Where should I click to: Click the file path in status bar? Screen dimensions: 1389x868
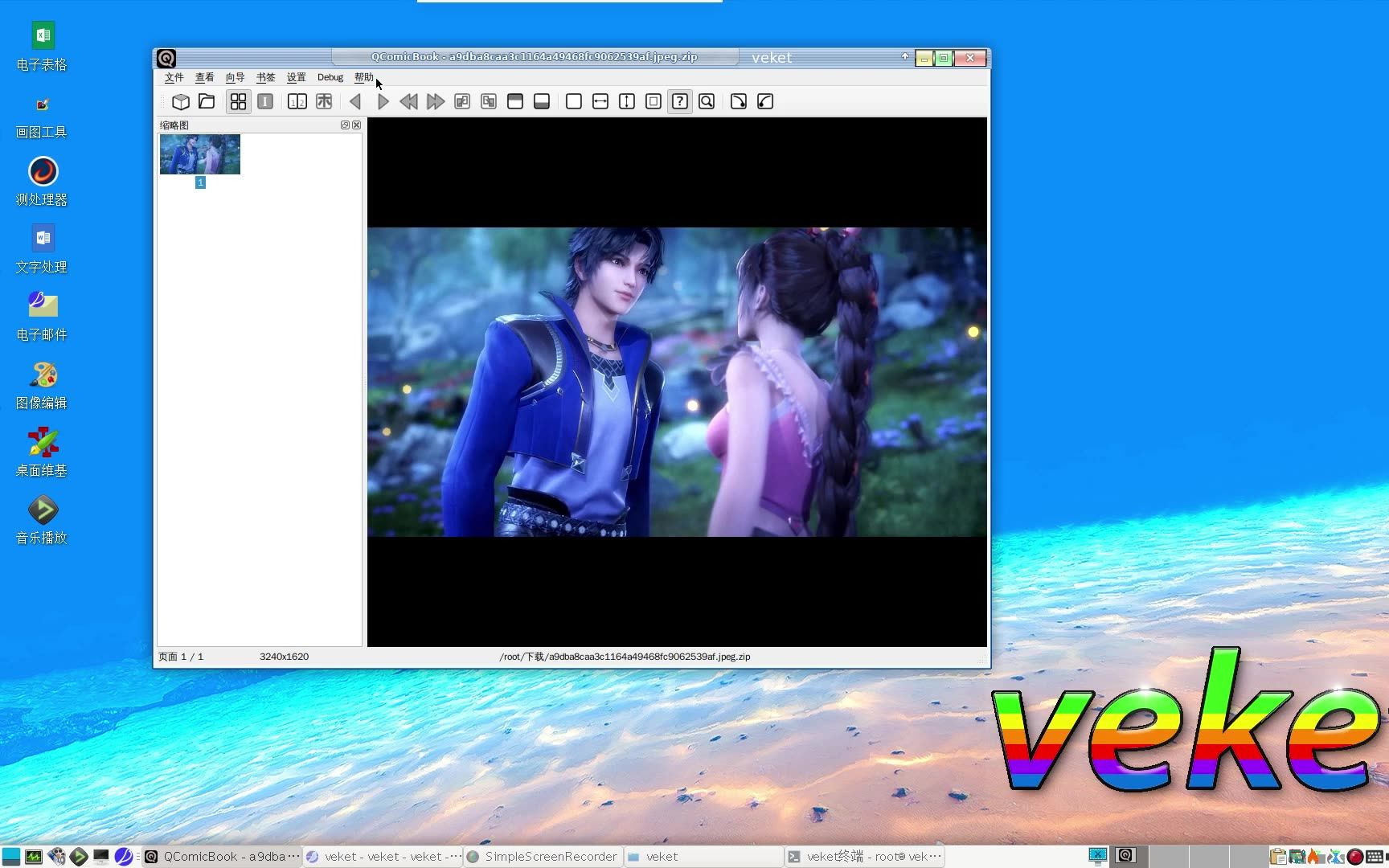pos(625,657)
